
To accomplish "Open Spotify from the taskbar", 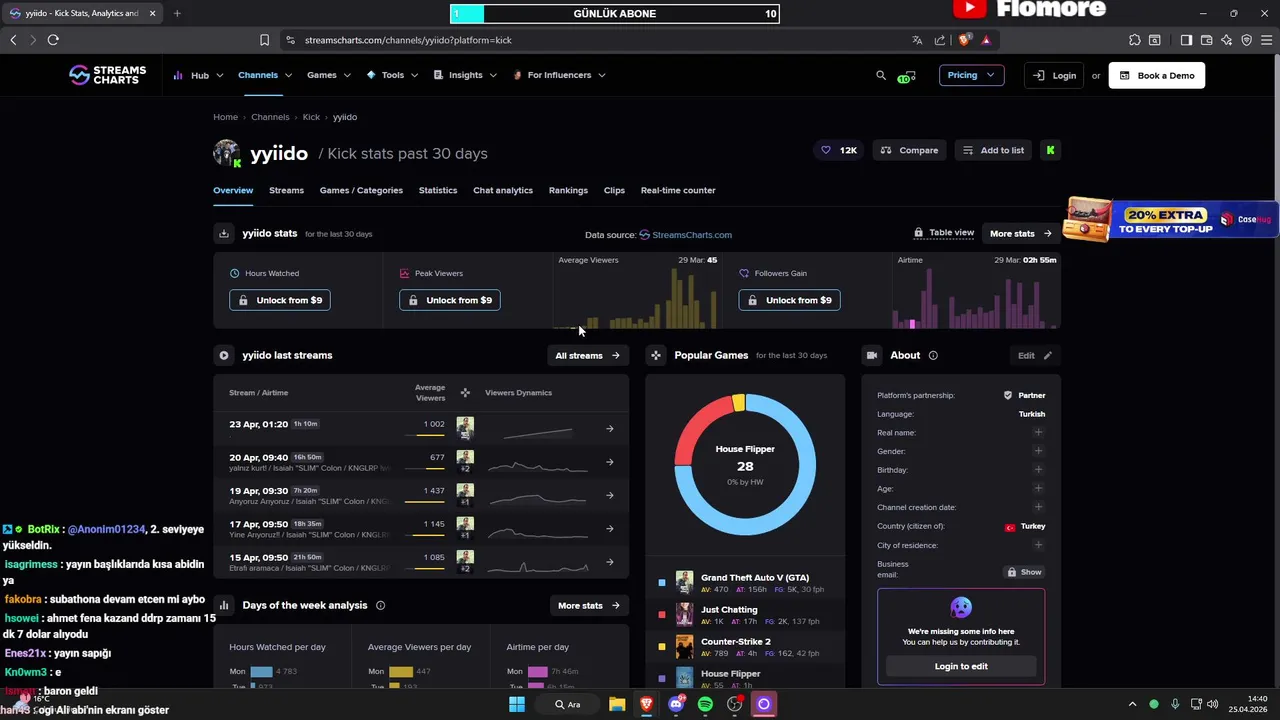I will click(x=705, y=704).
